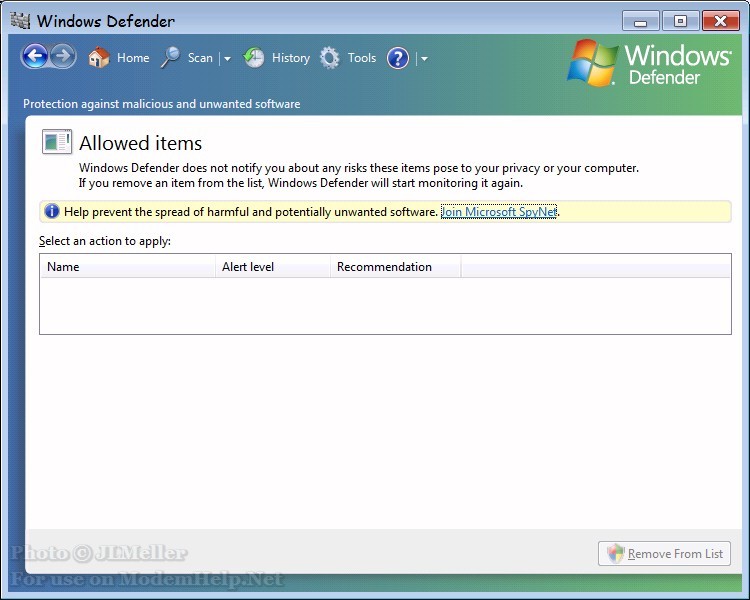
Task: Click the 'Select an action to apply:' label
Action: tap(105, 241)
